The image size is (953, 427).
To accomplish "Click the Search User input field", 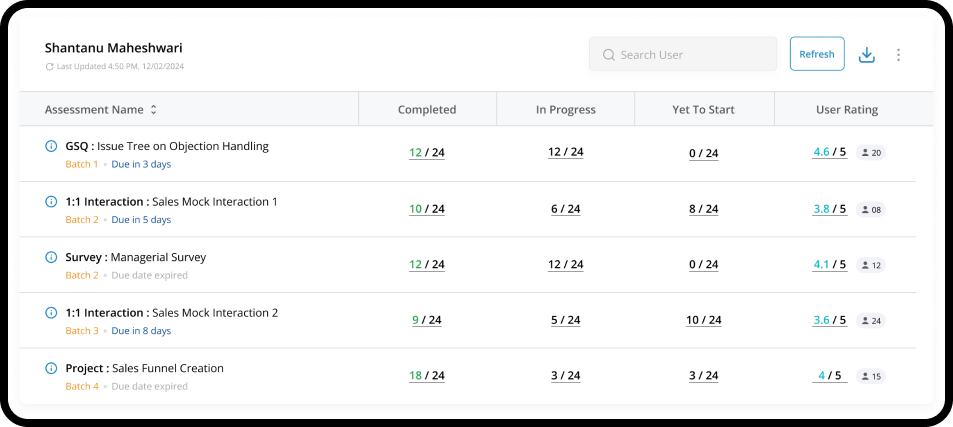I will [x=683, y=54].
